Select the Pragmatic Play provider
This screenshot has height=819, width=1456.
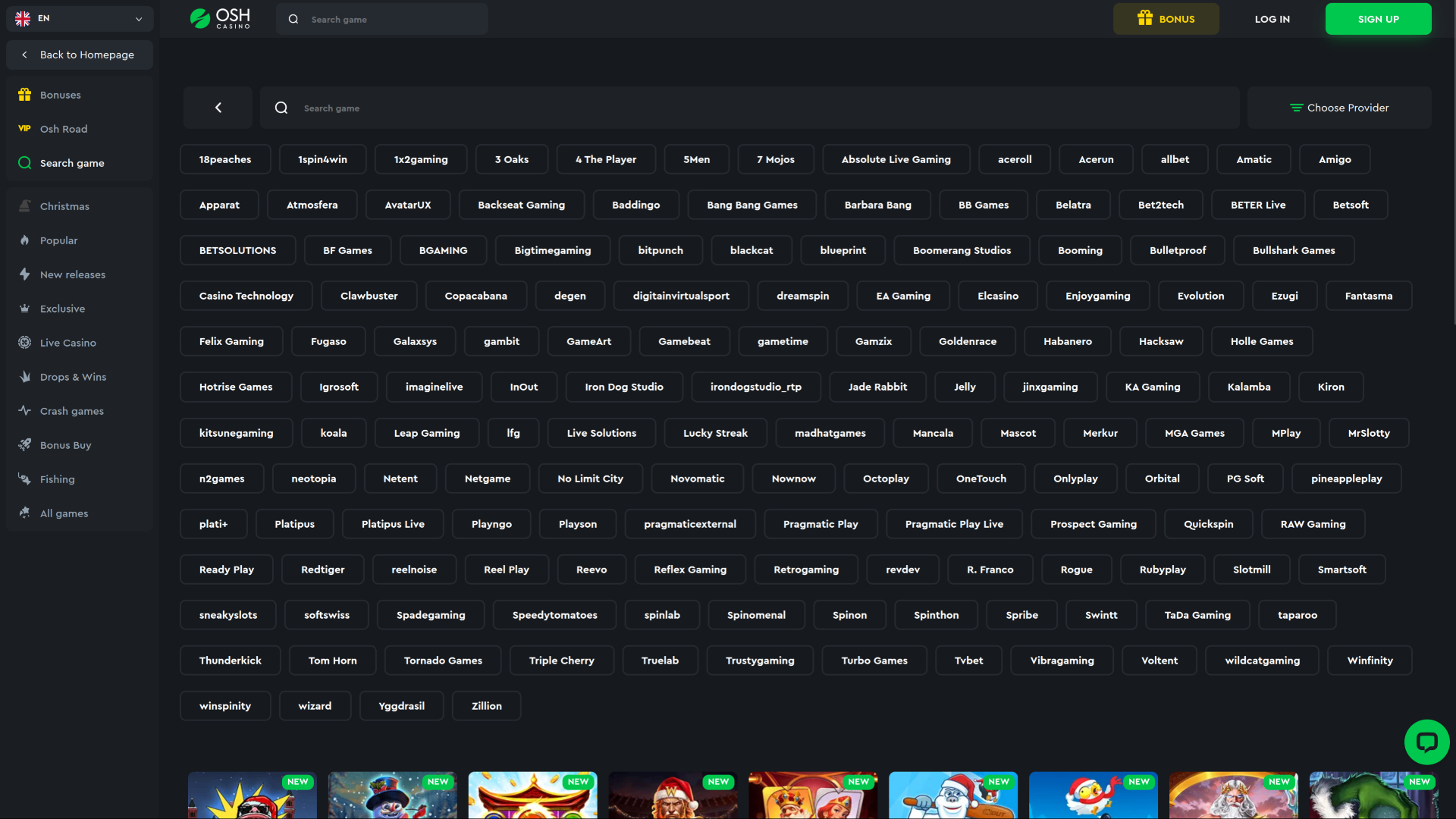(820, 523)
